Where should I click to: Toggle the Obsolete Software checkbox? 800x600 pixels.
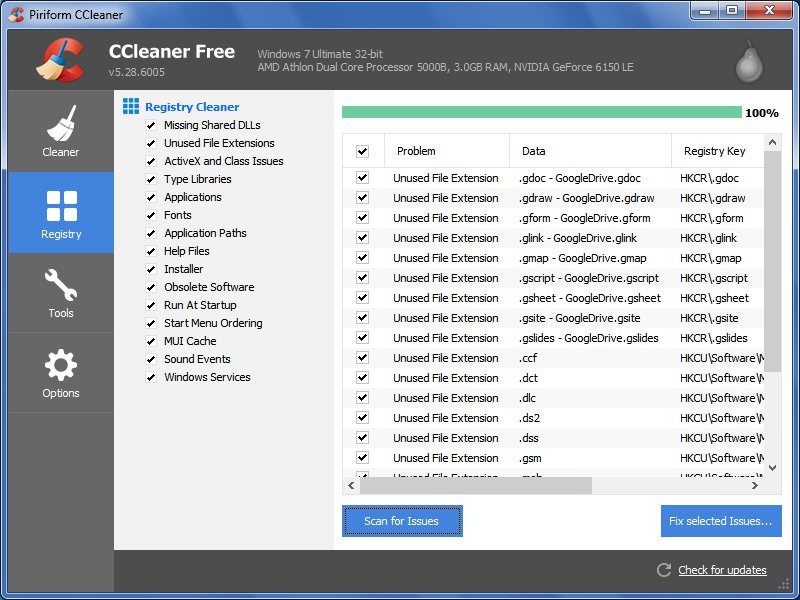coord(151,287)
